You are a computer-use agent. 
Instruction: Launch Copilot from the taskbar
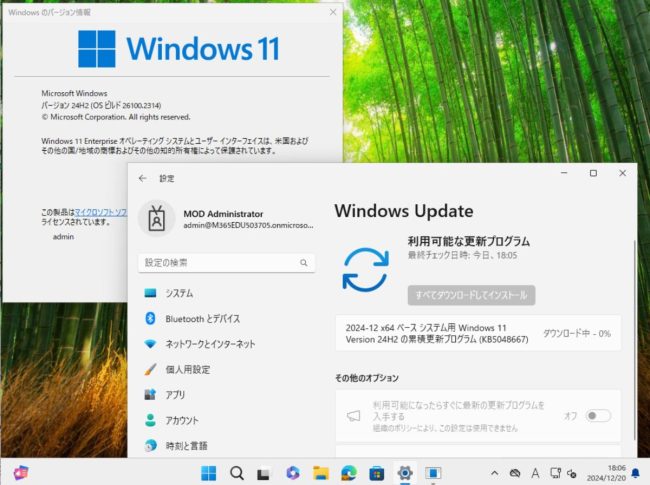[293, 473]
